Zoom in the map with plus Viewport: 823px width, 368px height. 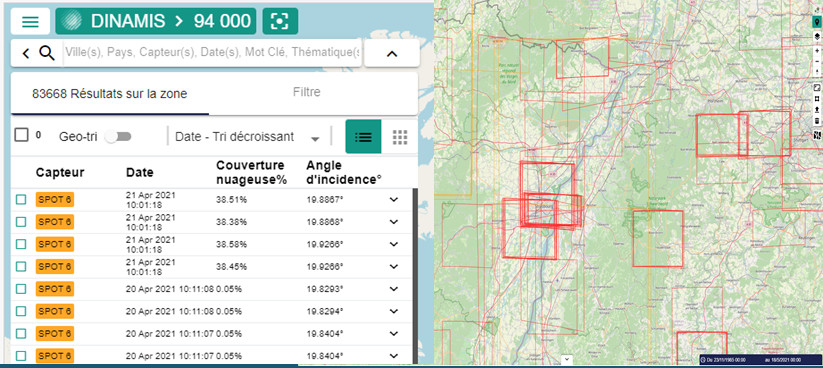pyautogui.click(x=817, y=51)
